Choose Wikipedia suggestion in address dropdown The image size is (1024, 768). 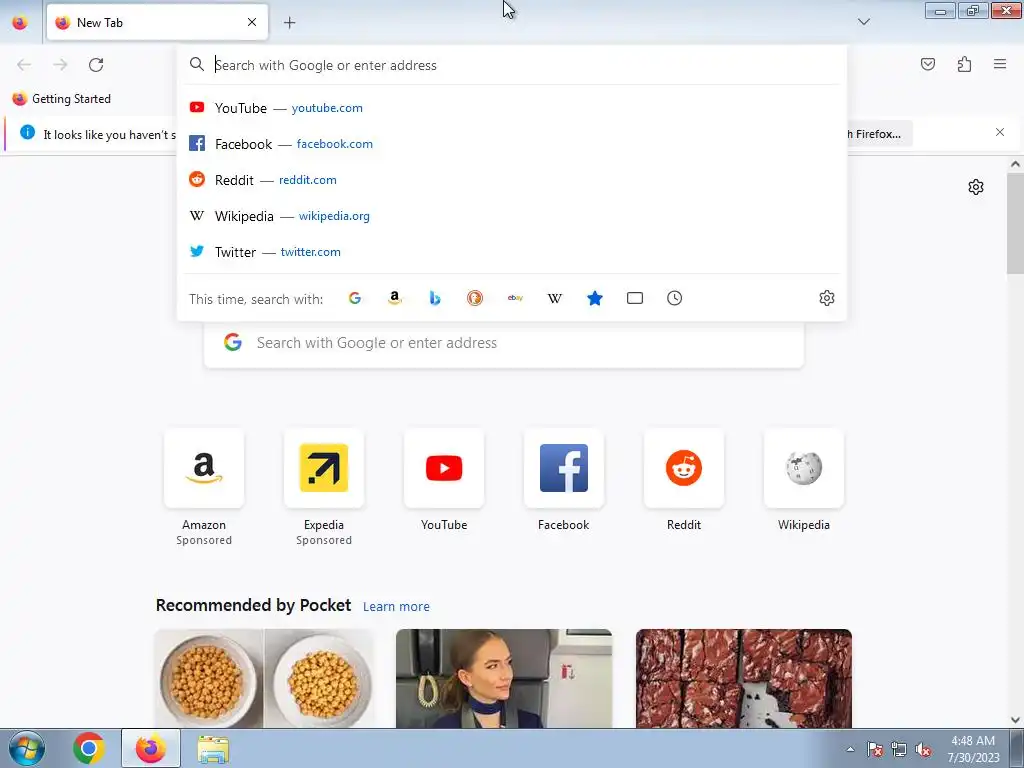tap(511, 216)
